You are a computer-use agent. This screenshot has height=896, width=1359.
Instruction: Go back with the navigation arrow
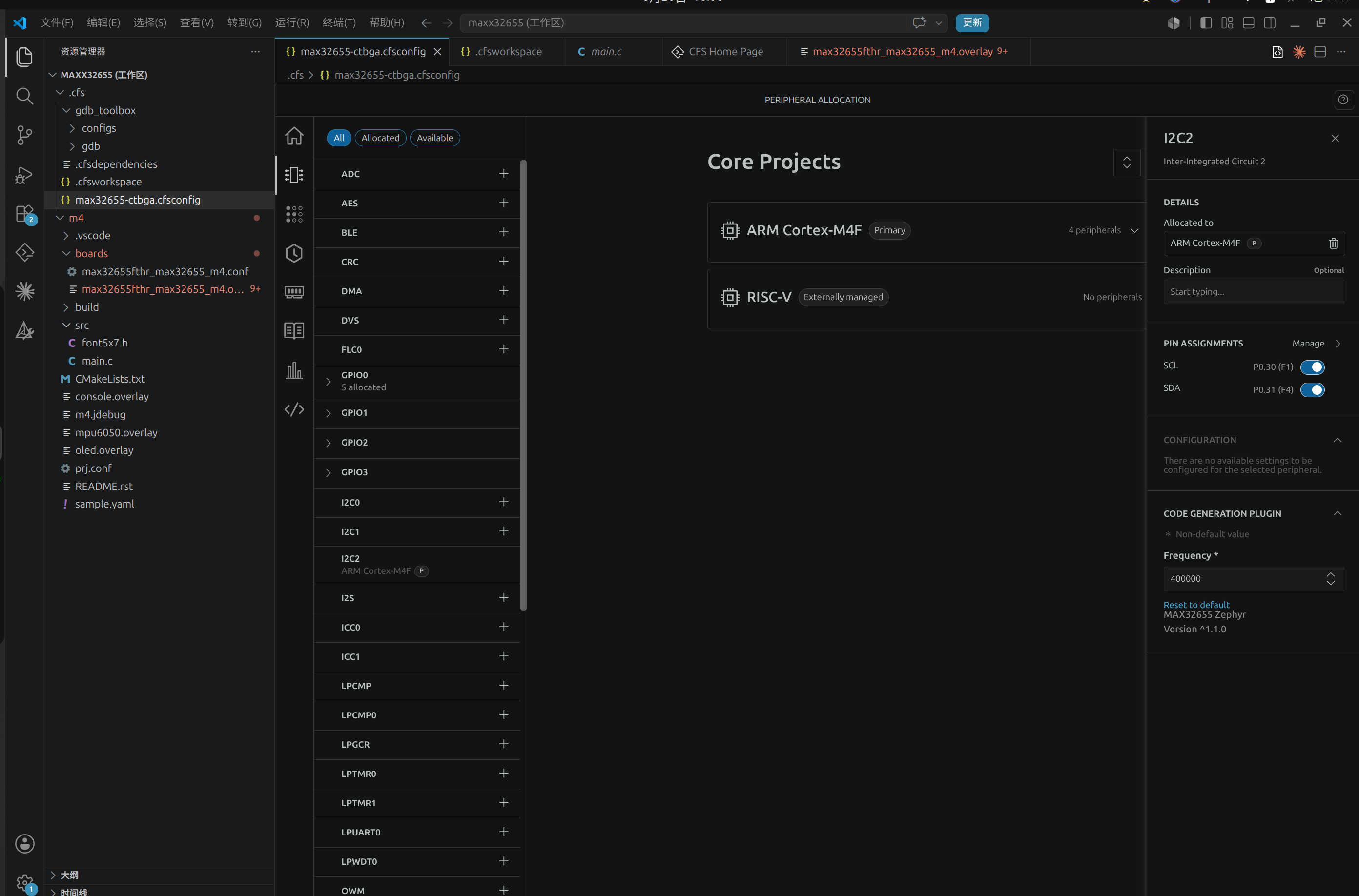tap(426, 23)
